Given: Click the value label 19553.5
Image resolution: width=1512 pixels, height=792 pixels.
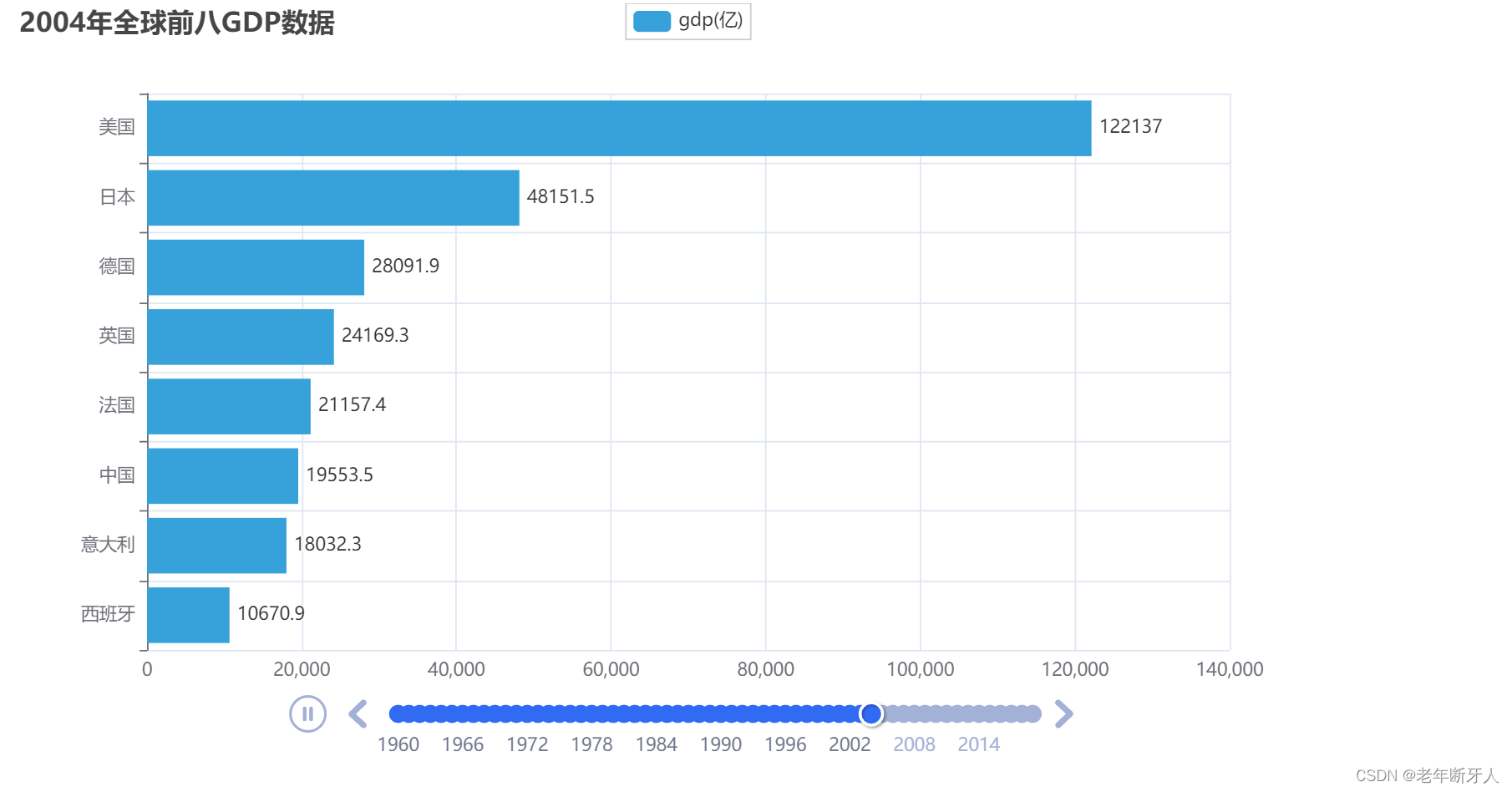Looking at the screenshot, I should 339,475.
